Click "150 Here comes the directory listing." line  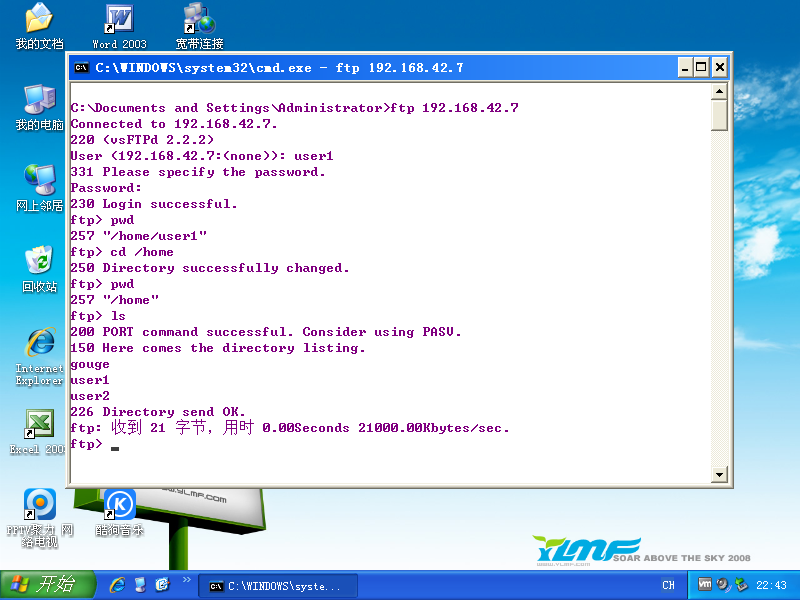(218, 348)
